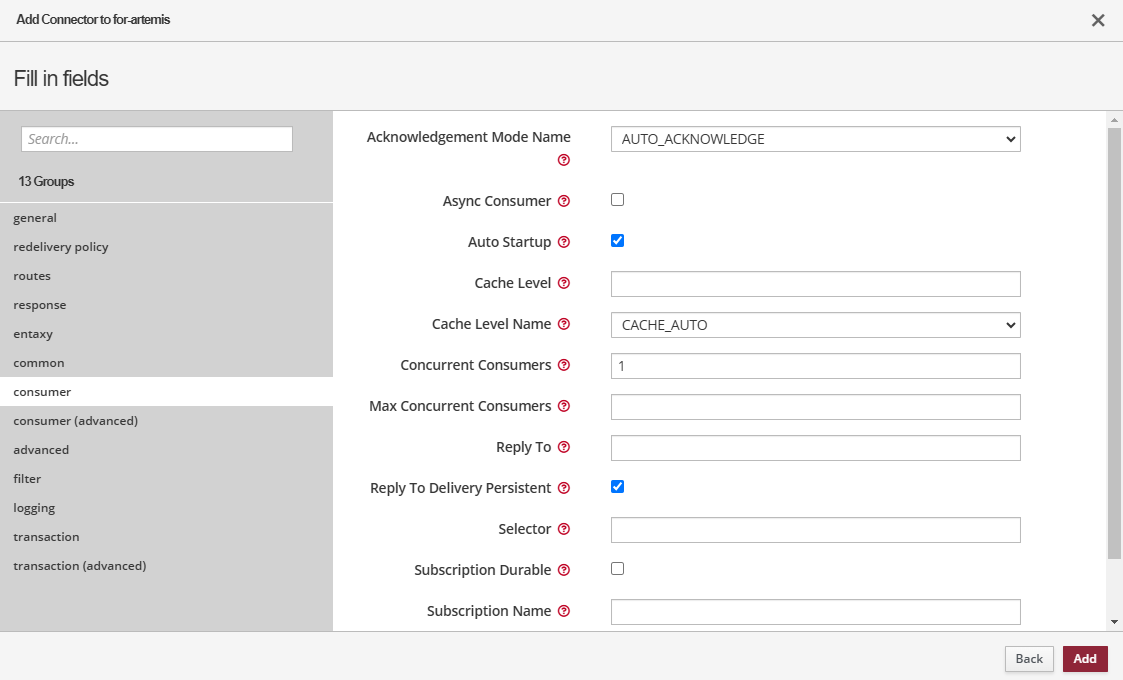Click help icon next to Async Consumer
Screen dimensions: 1123x680
[x=564, y=201]
